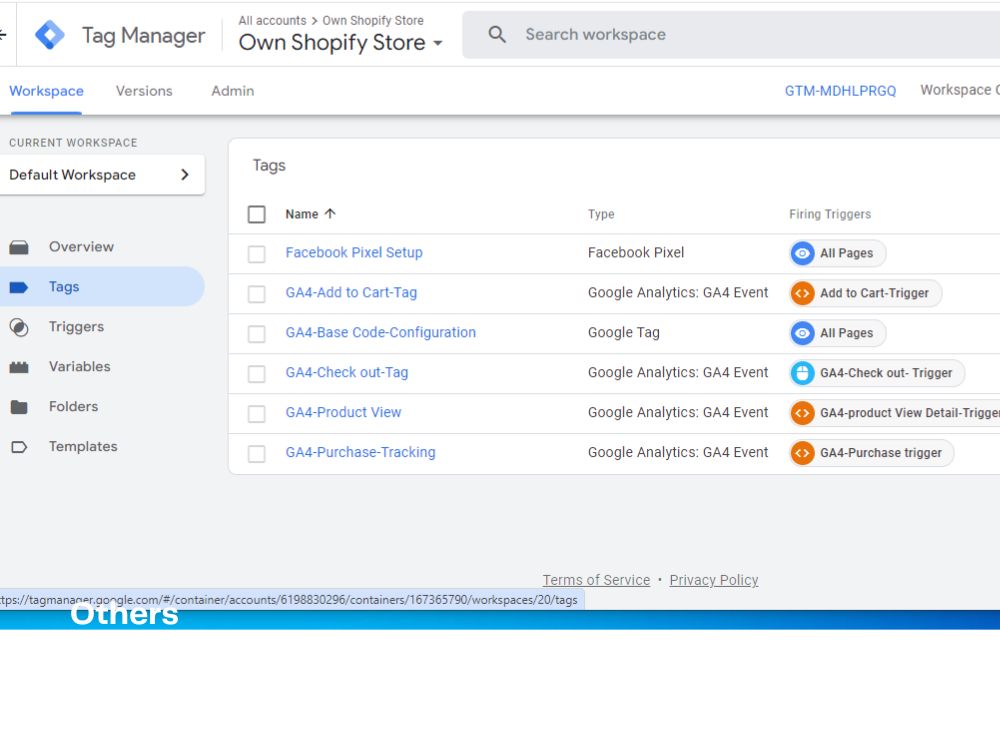The image size is (1000, 750).
Task: Click the custom event icon for Add to Cart-Trigger
Action: coord(802,293)
